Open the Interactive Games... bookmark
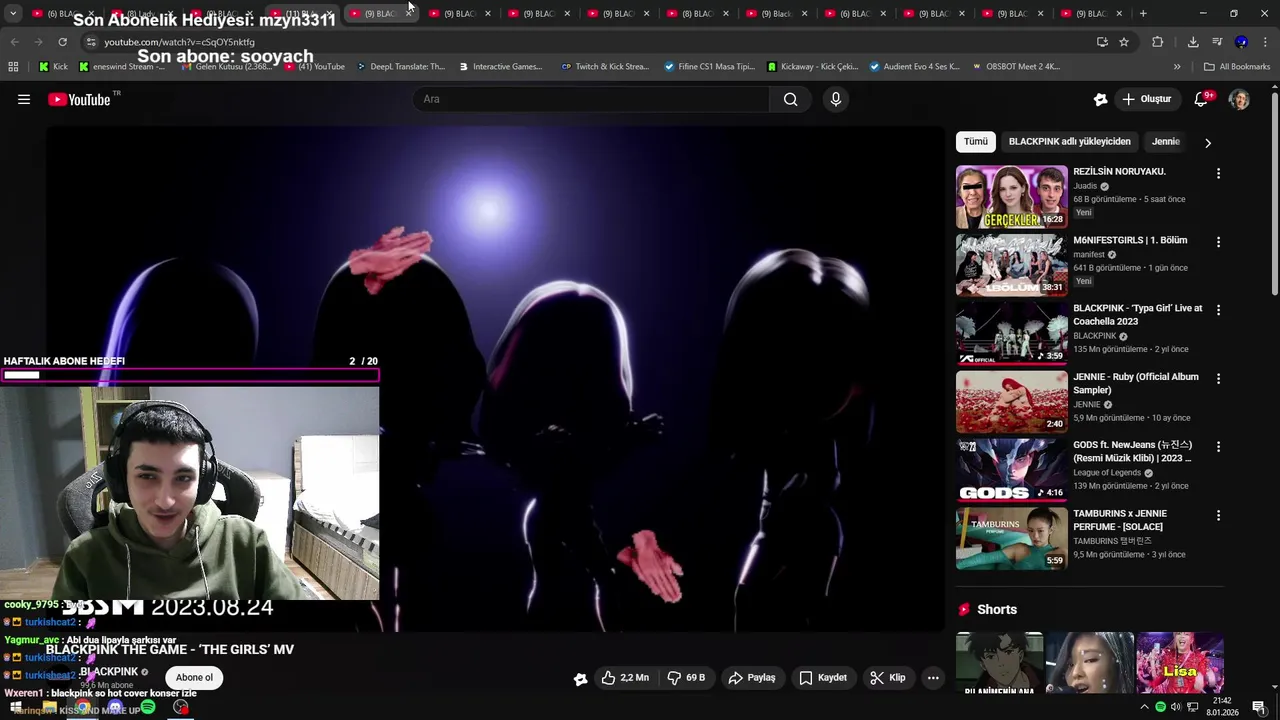The height and width of the screenshot is (720, 1280). pyautogui.click(x=501, y=67)
